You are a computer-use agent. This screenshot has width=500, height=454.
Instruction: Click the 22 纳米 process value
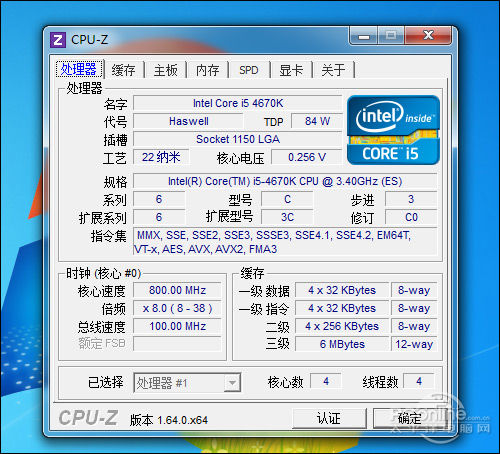coord(161,157)
